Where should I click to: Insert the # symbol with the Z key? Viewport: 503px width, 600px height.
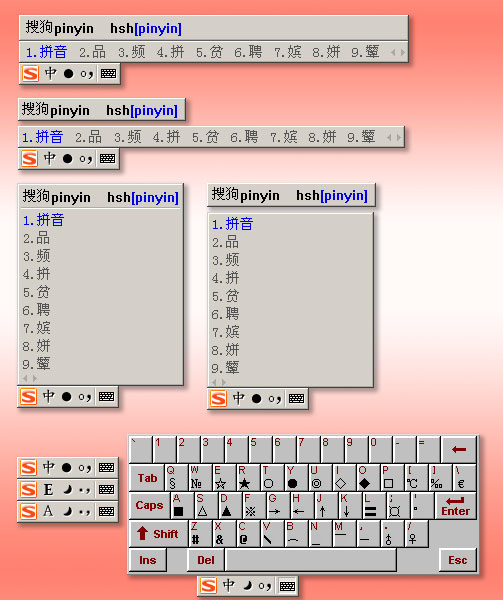pyautogui.click(x=200, y=533)
